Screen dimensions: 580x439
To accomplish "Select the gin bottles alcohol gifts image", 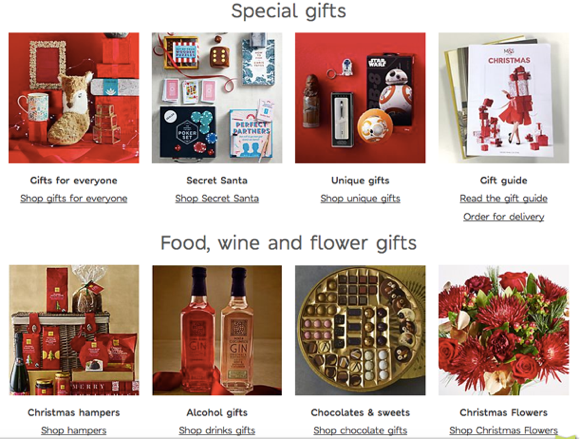I will [x=217, y=330].
